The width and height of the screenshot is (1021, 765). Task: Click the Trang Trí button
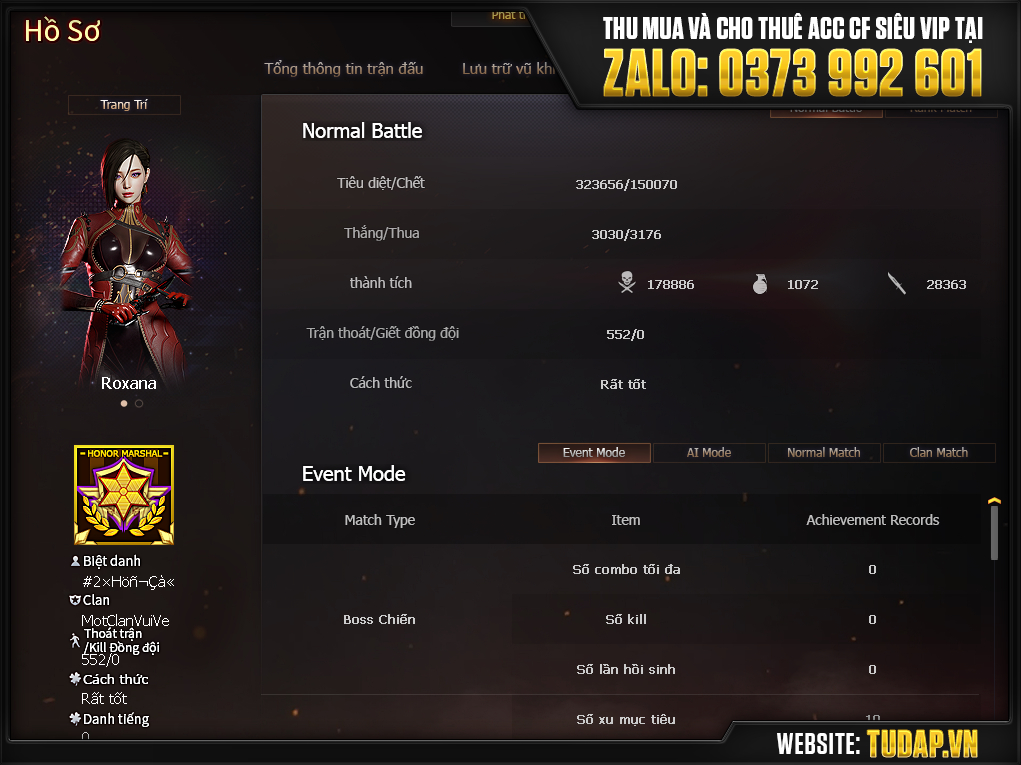pos(124,105)
